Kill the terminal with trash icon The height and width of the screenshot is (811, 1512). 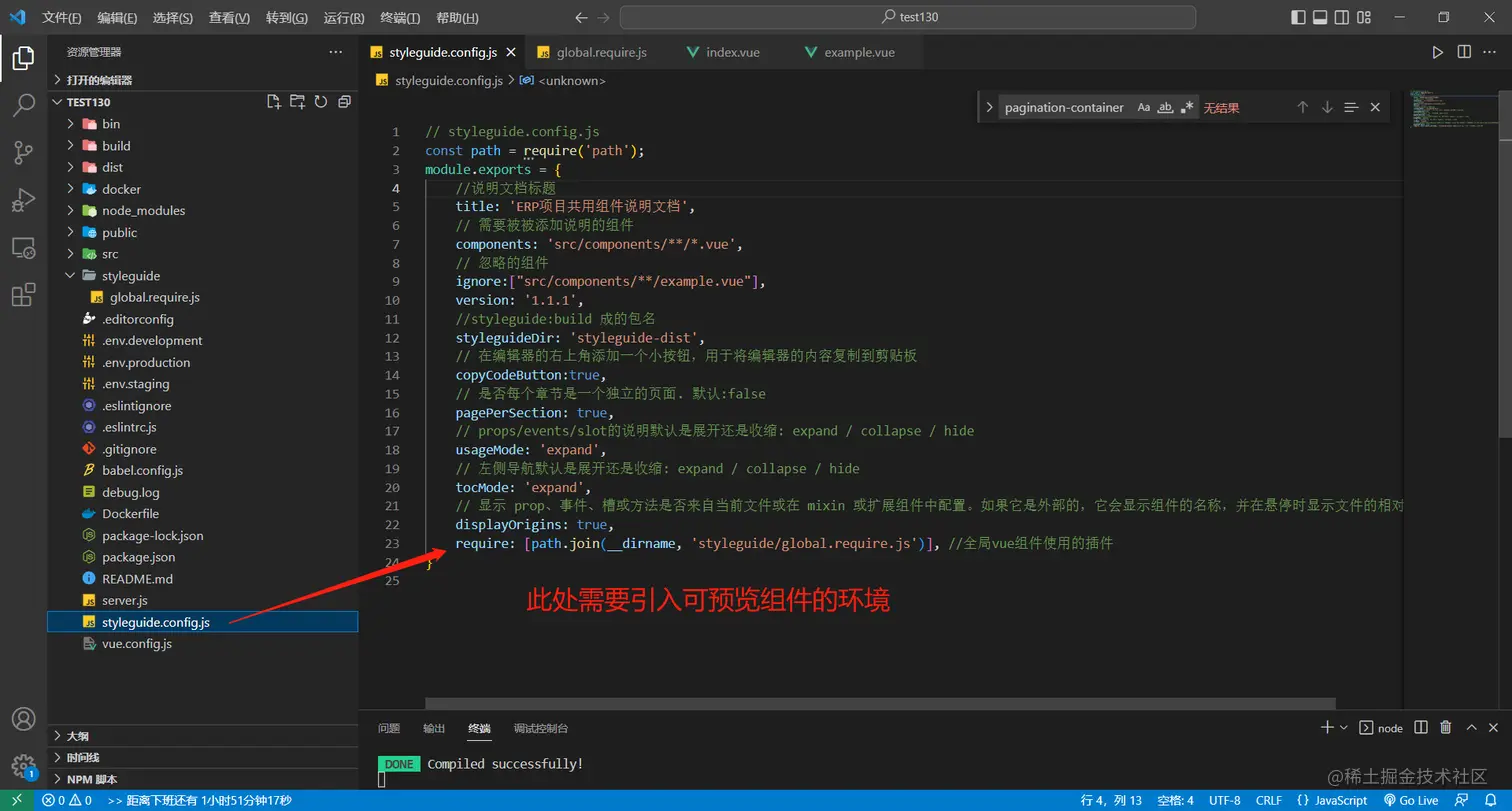coord(1445,728)
